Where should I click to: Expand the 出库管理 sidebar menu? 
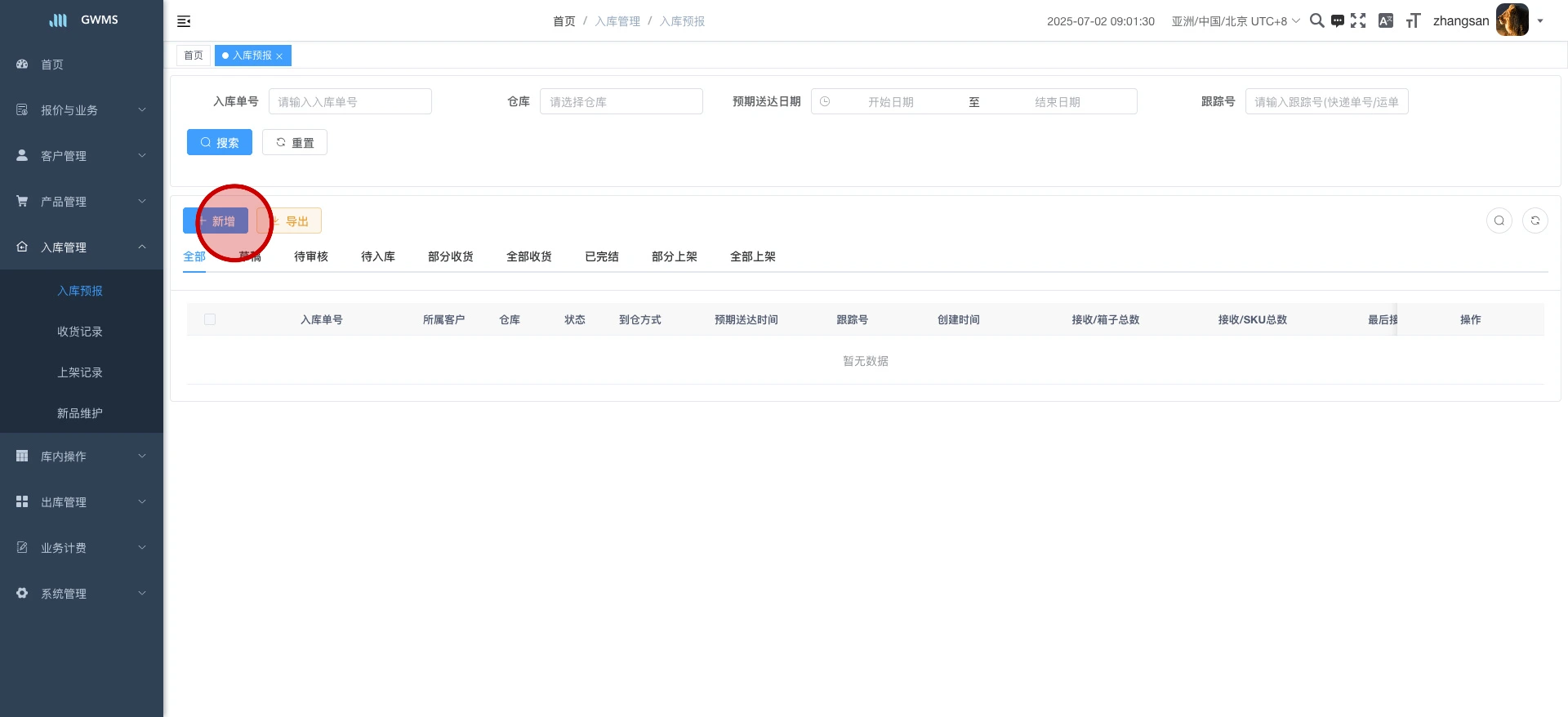click(x=82, y=502)
